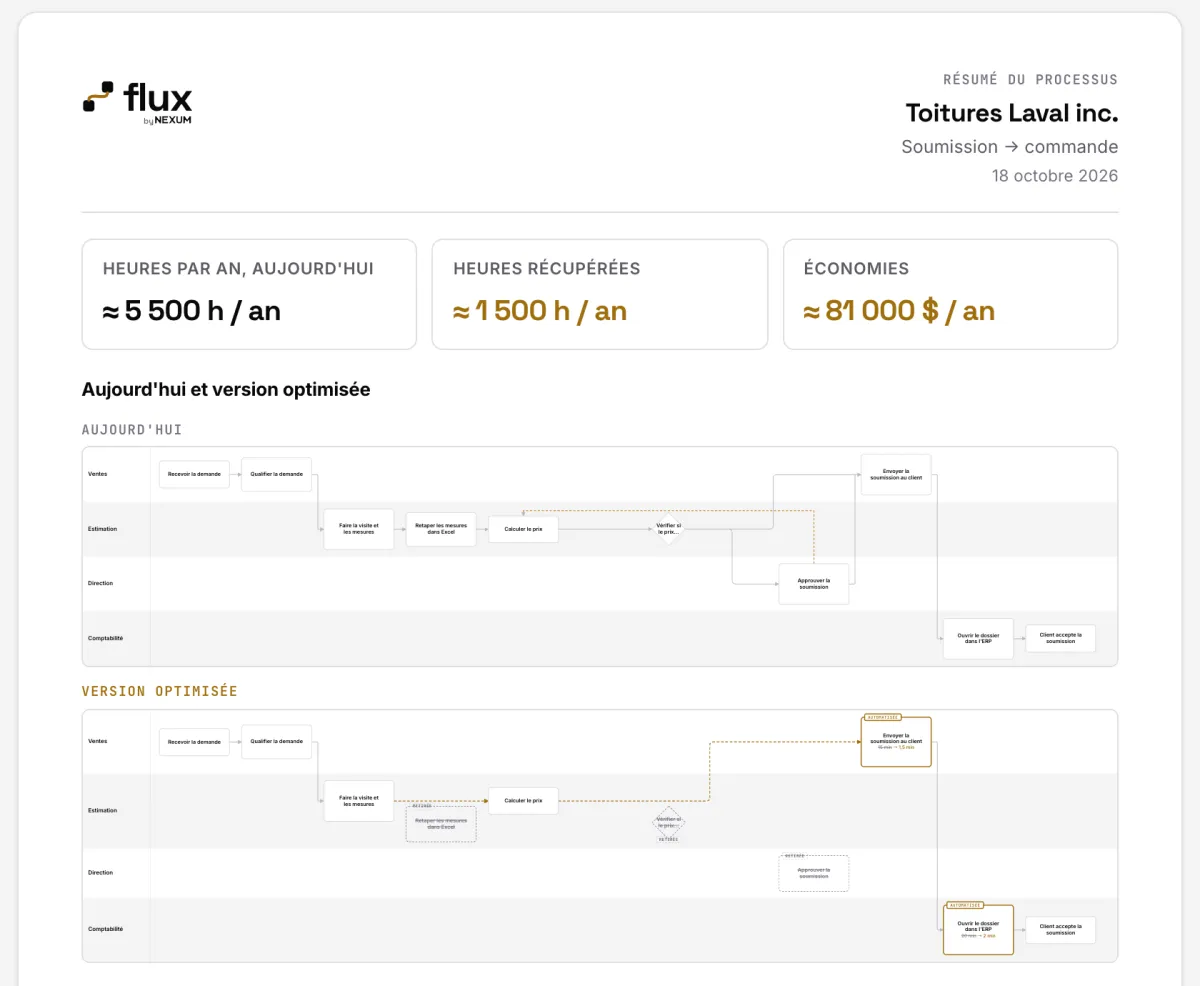Select the "Économies" card
The image size is (1200, 986).
click(x=951, y=294)
